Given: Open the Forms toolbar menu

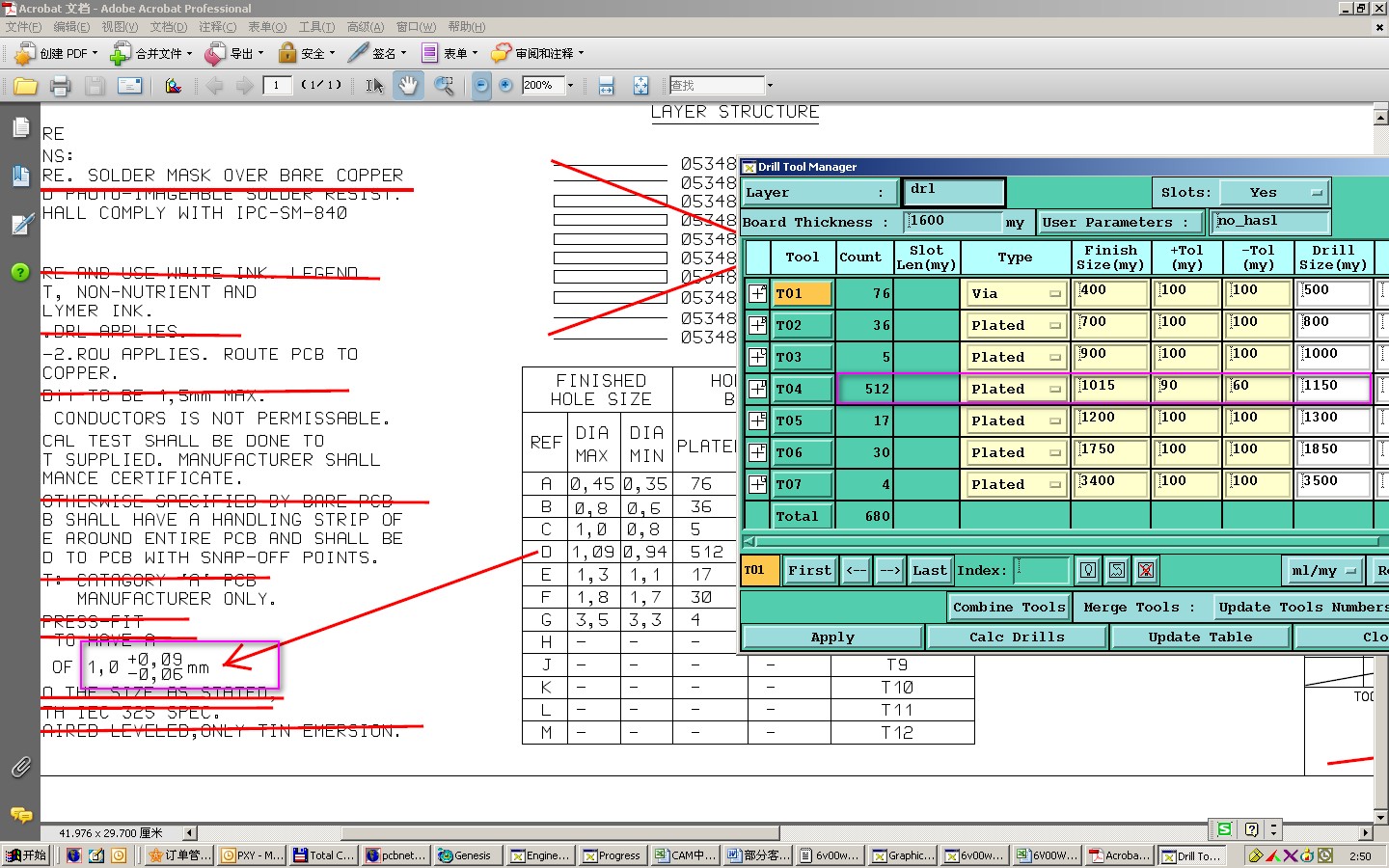Looking at the screenshot, I should tap(449, 53).
